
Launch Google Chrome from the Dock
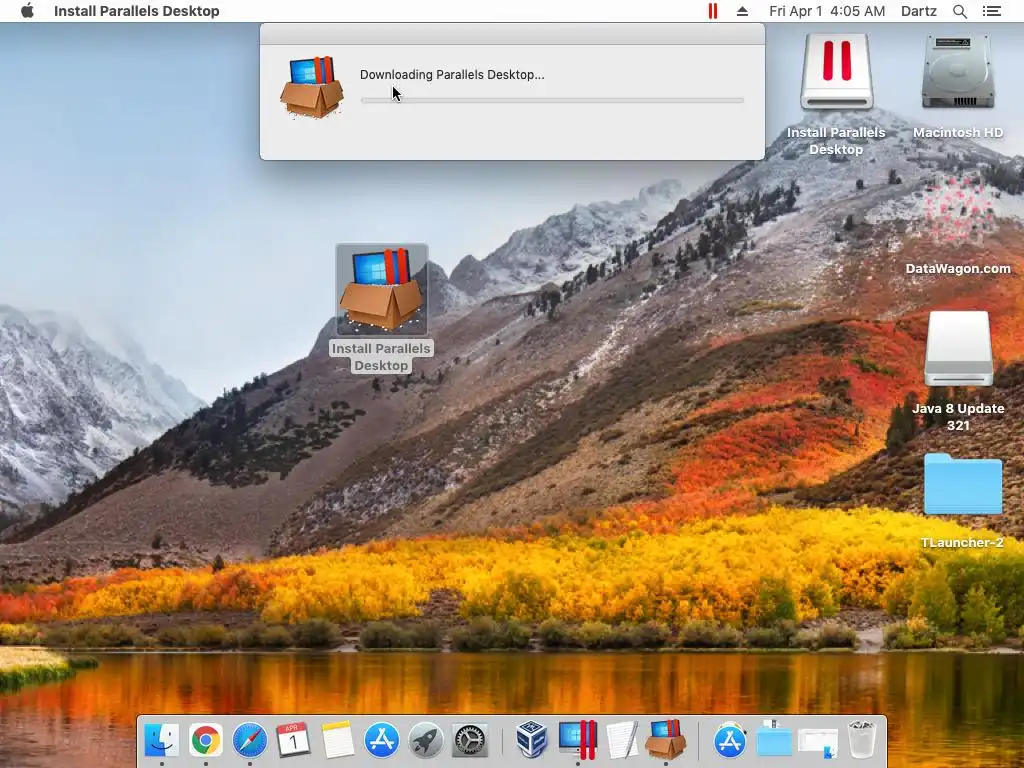coord(206,740)
